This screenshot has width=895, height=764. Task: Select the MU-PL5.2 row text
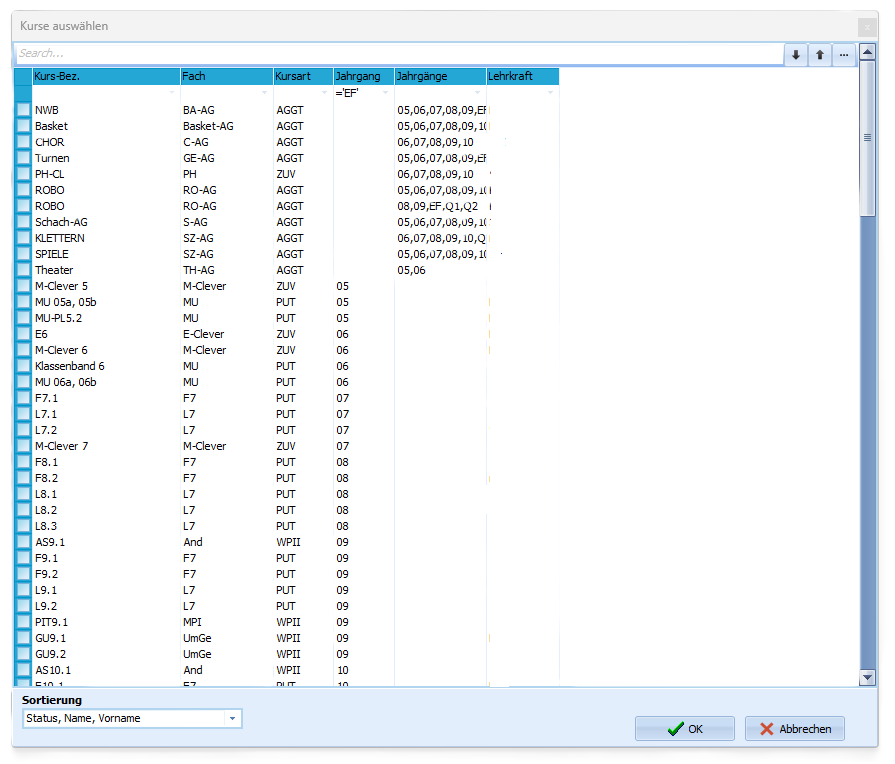[x=58, y=318]
